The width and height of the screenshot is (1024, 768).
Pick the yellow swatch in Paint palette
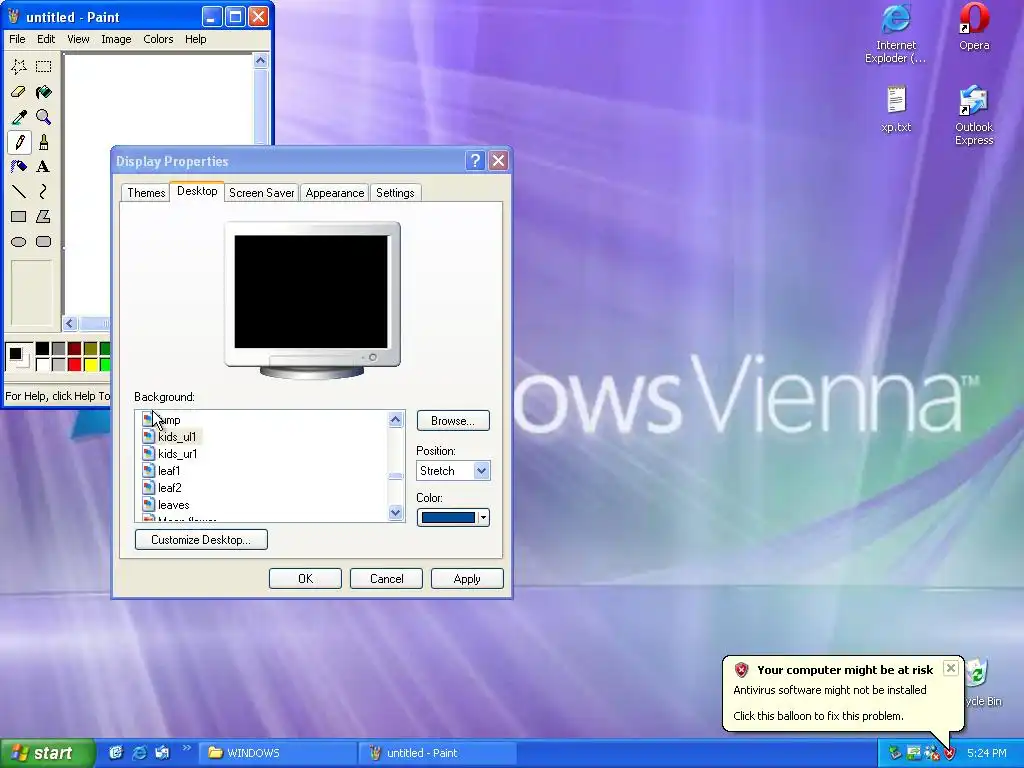point(91,364)
